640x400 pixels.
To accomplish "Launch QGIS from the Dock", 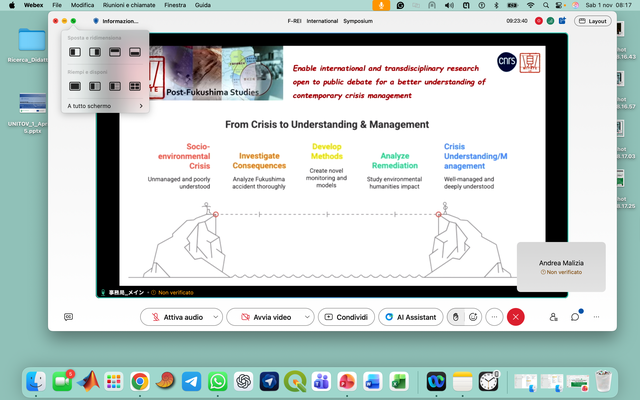I will (295, 382).
